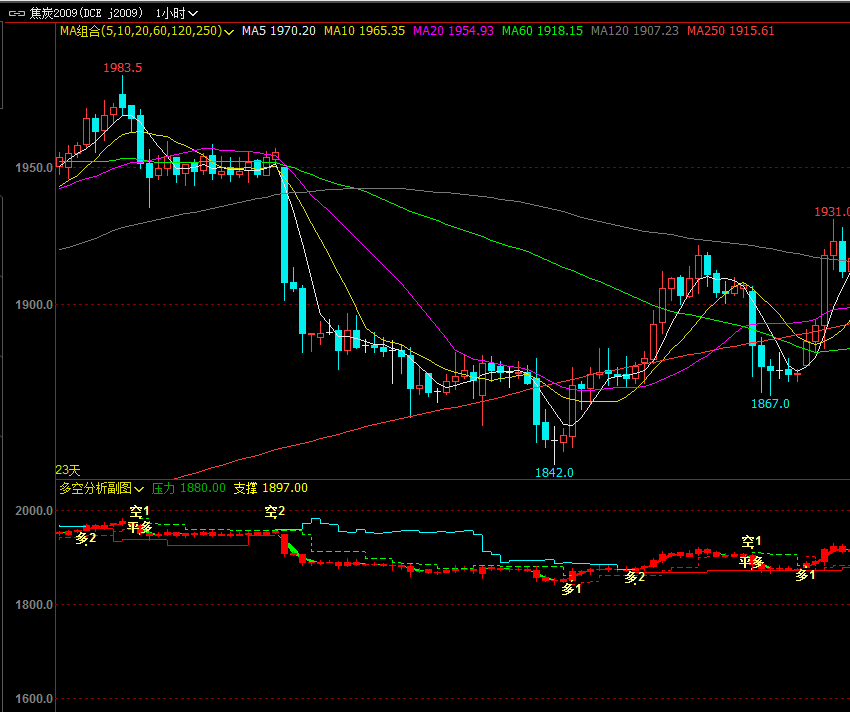The width and height of the screenshot is (850, 712).
Task: Click the 23天 period label
Action: click(x=68, y=470)
